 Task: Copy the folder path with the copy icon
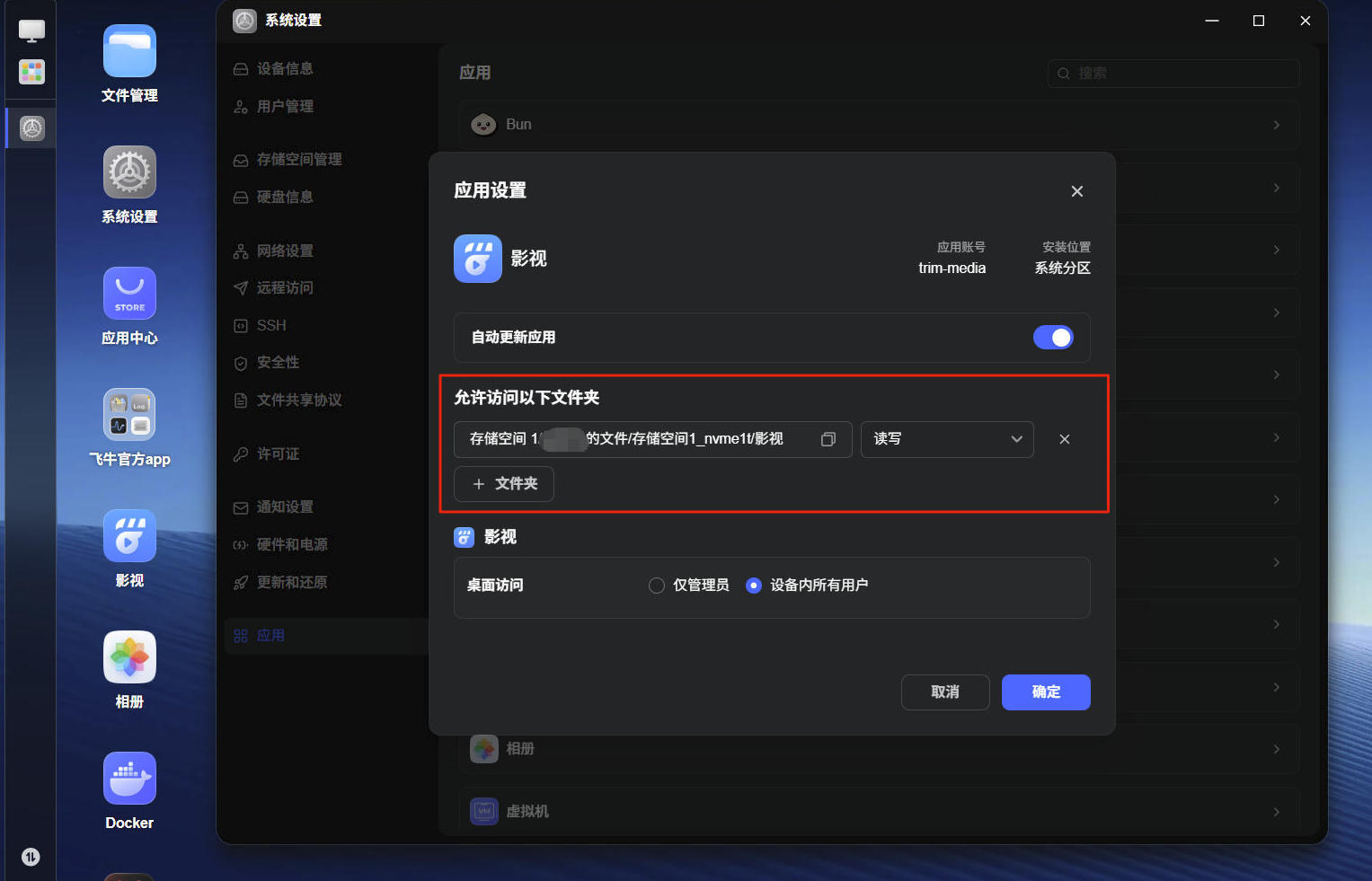point(828,439)
